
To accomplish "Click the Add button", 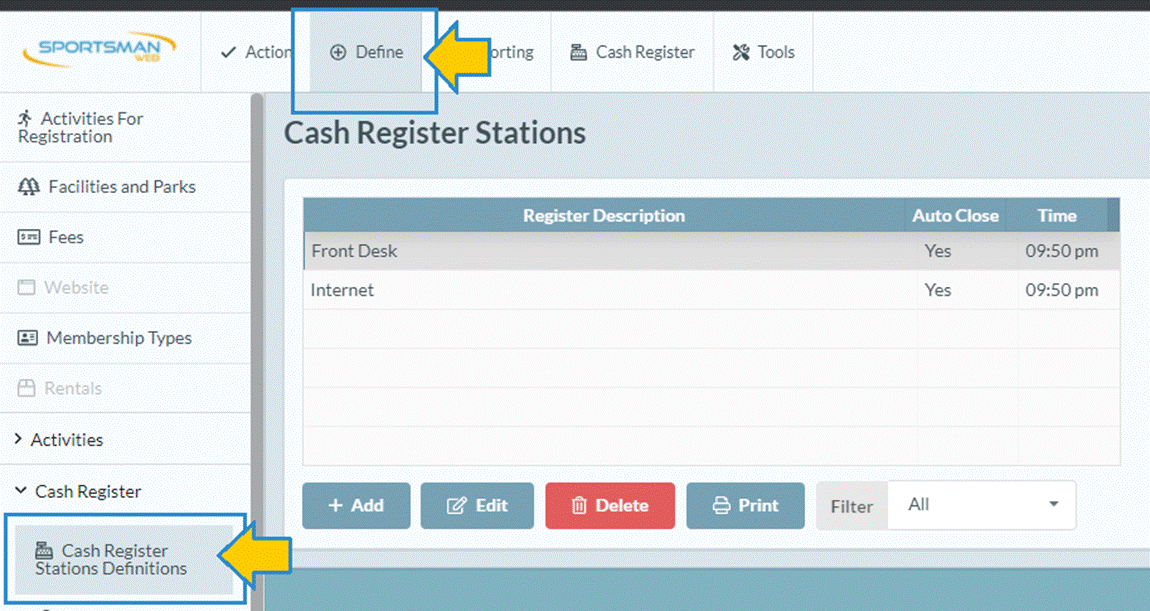I will click(356, 506).
